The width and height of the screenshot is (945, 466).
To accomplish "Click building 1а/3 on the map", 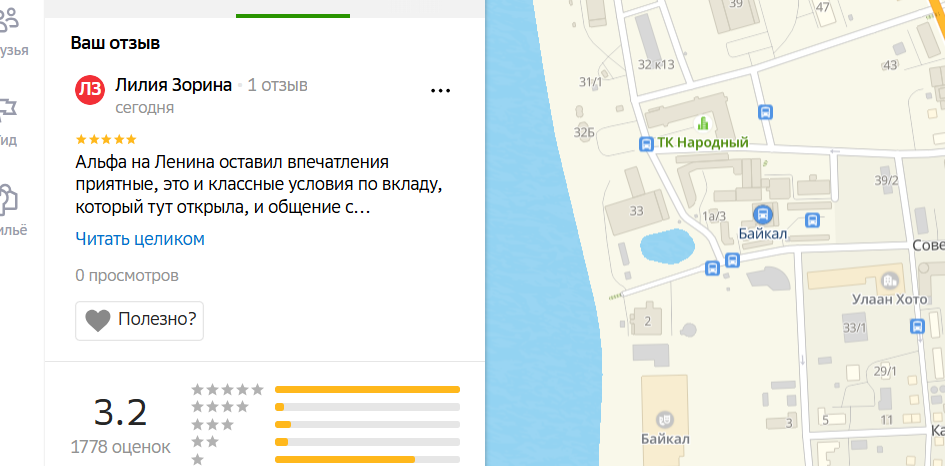I will click(714, 216).
